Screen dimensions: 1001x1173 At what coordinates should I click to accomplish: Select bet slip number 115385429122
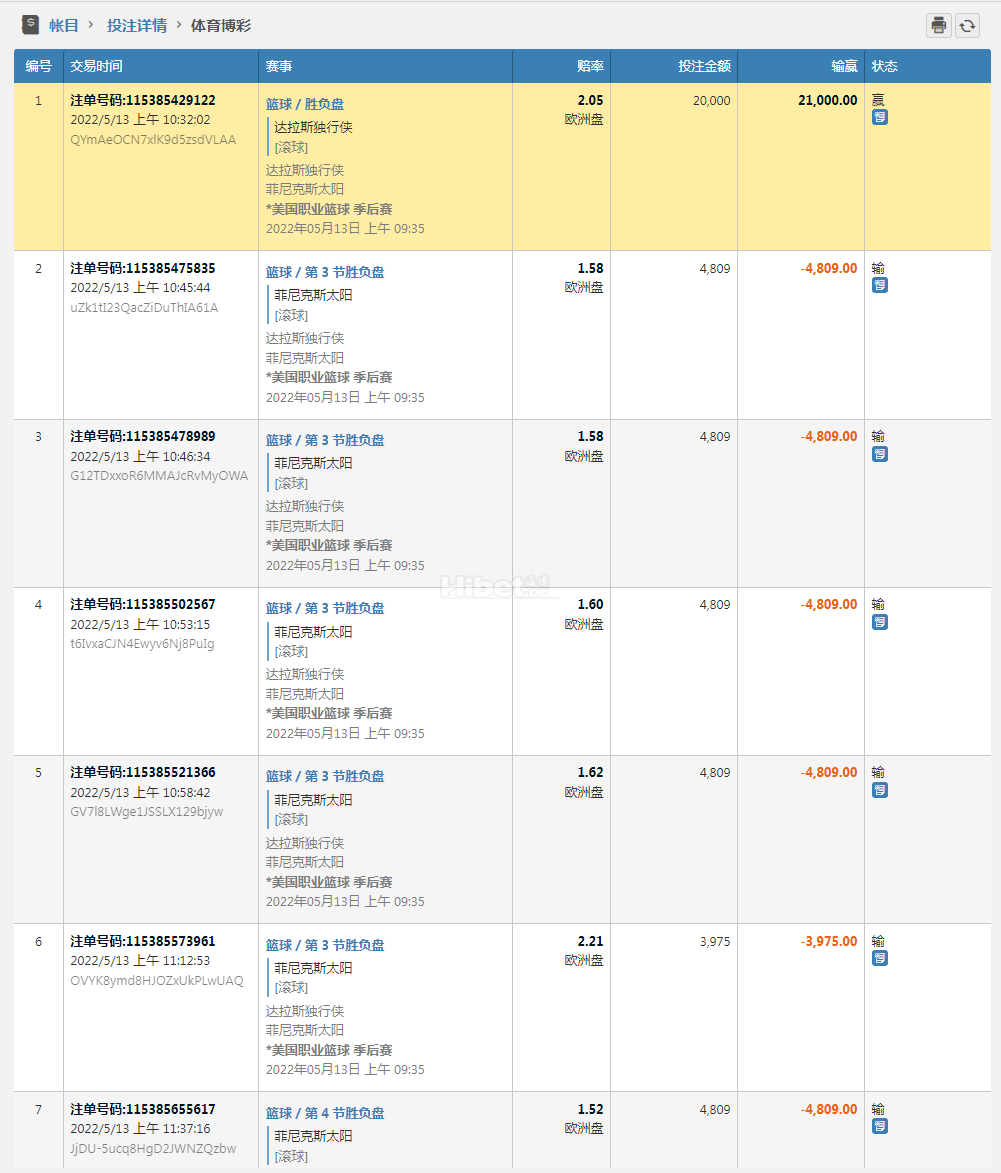point(143,100)
